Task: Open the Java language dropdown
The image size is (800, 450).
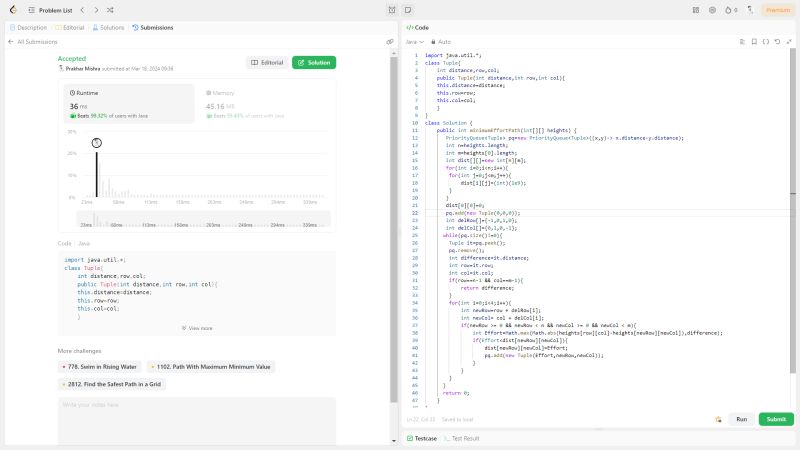Action: pyautogui.click(x=414, y=42)
